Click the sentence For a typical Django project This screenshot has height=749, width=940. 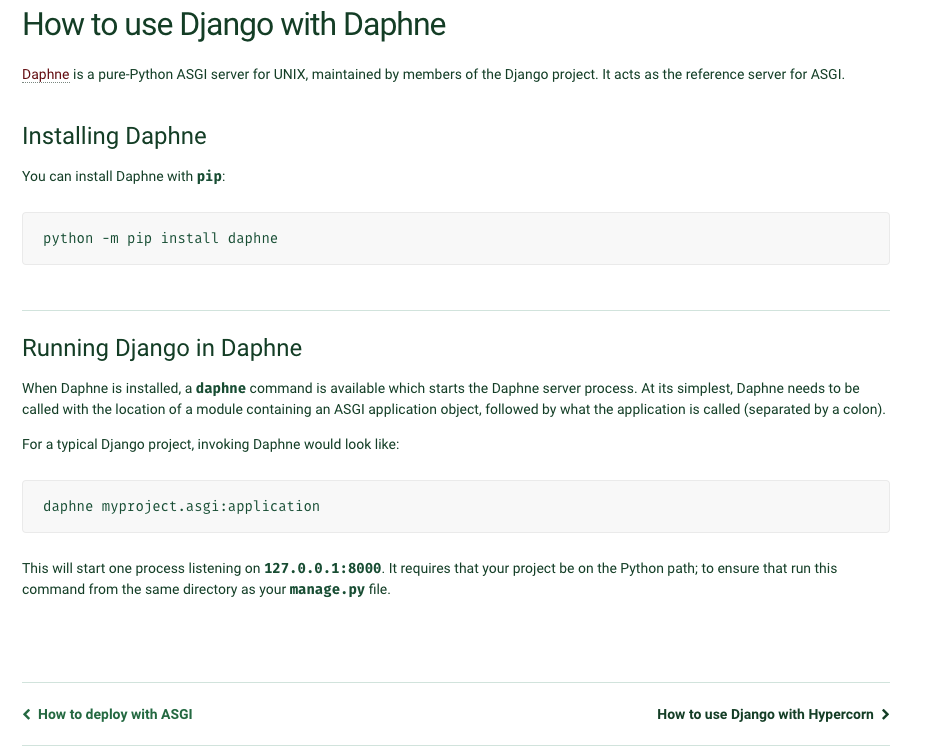(210, 444)
